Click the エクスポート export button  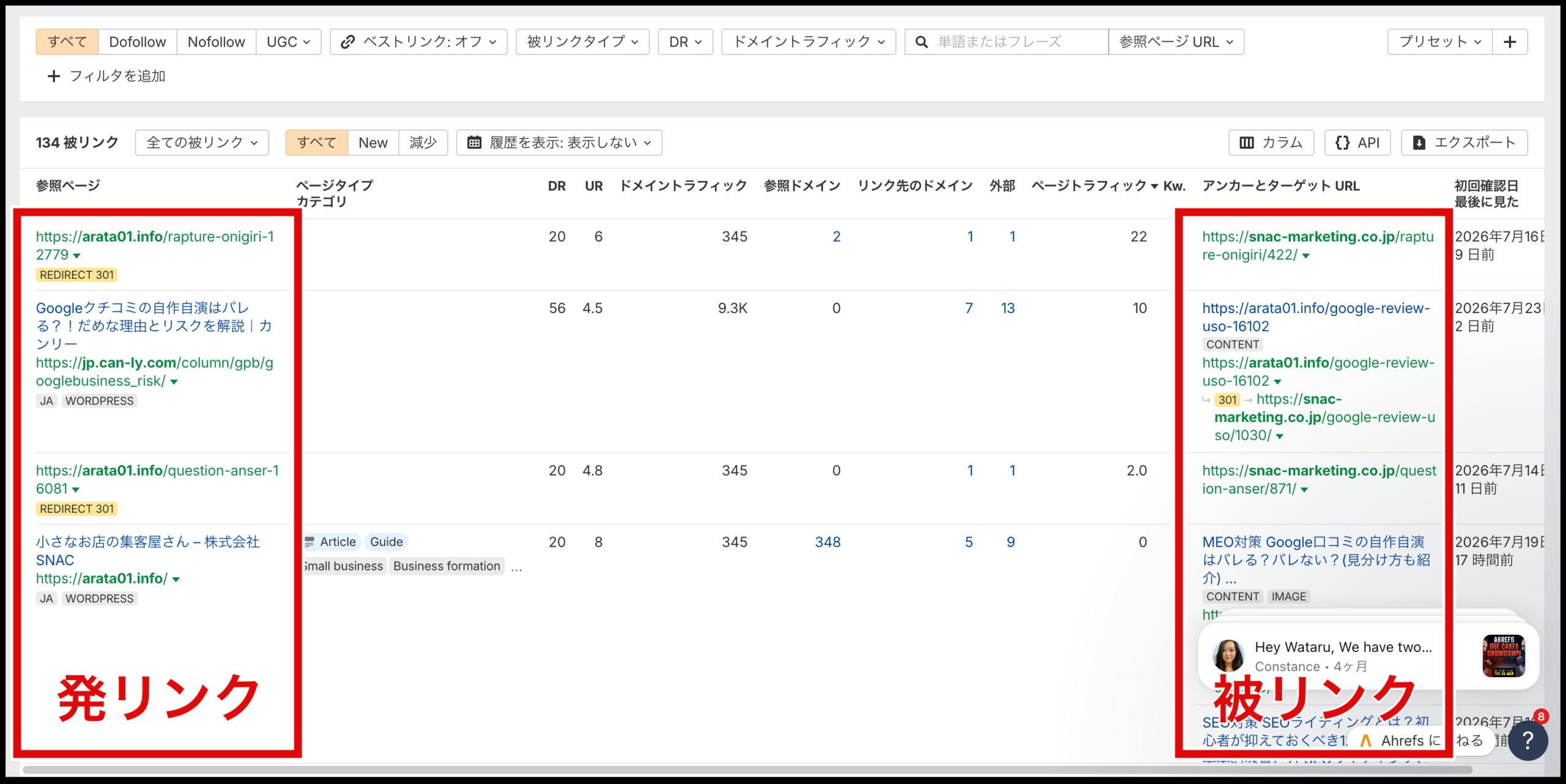click(1464, 142)
